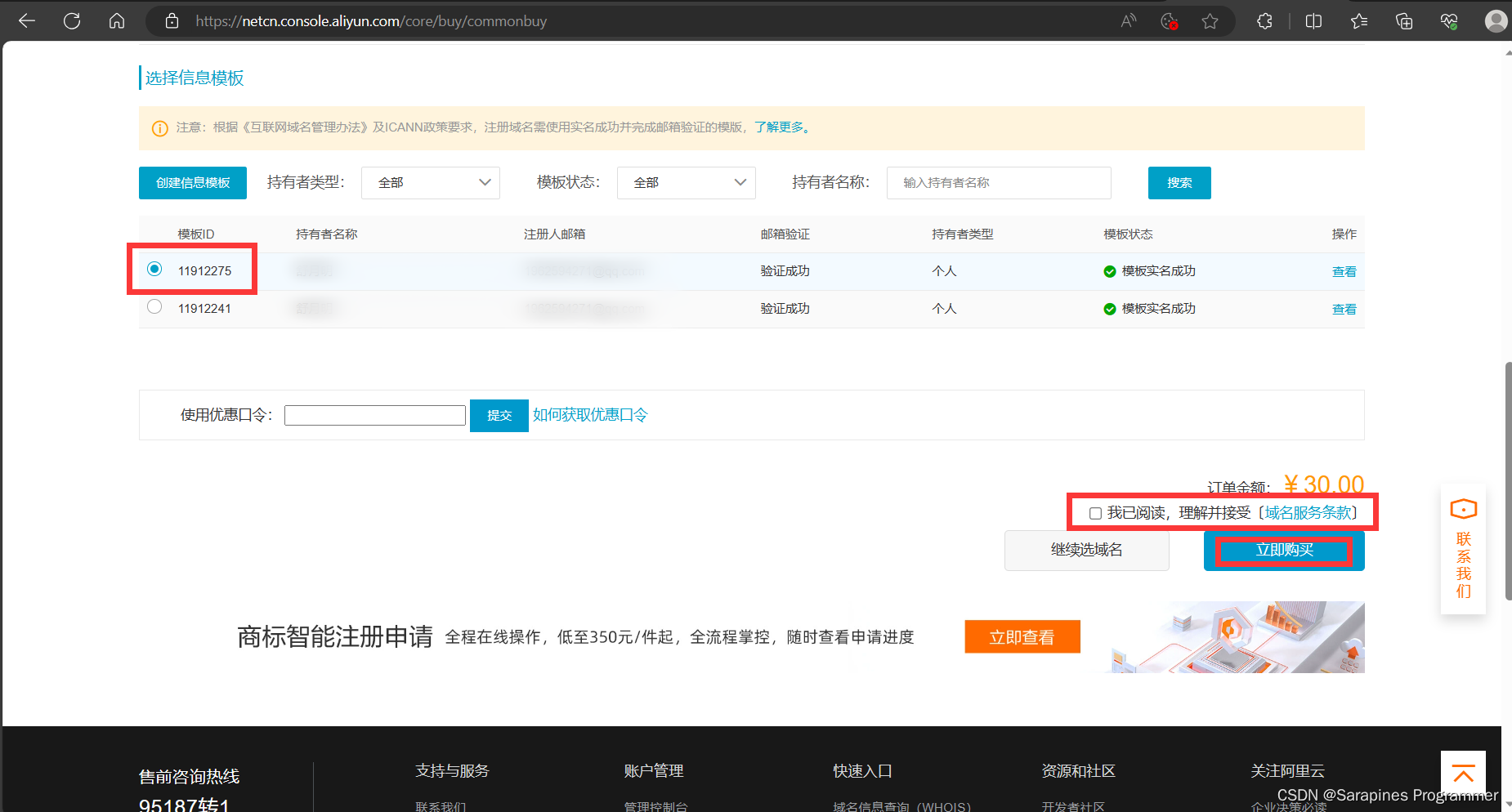
Task: Select template radio button 11912275
Action: [154, 269]
